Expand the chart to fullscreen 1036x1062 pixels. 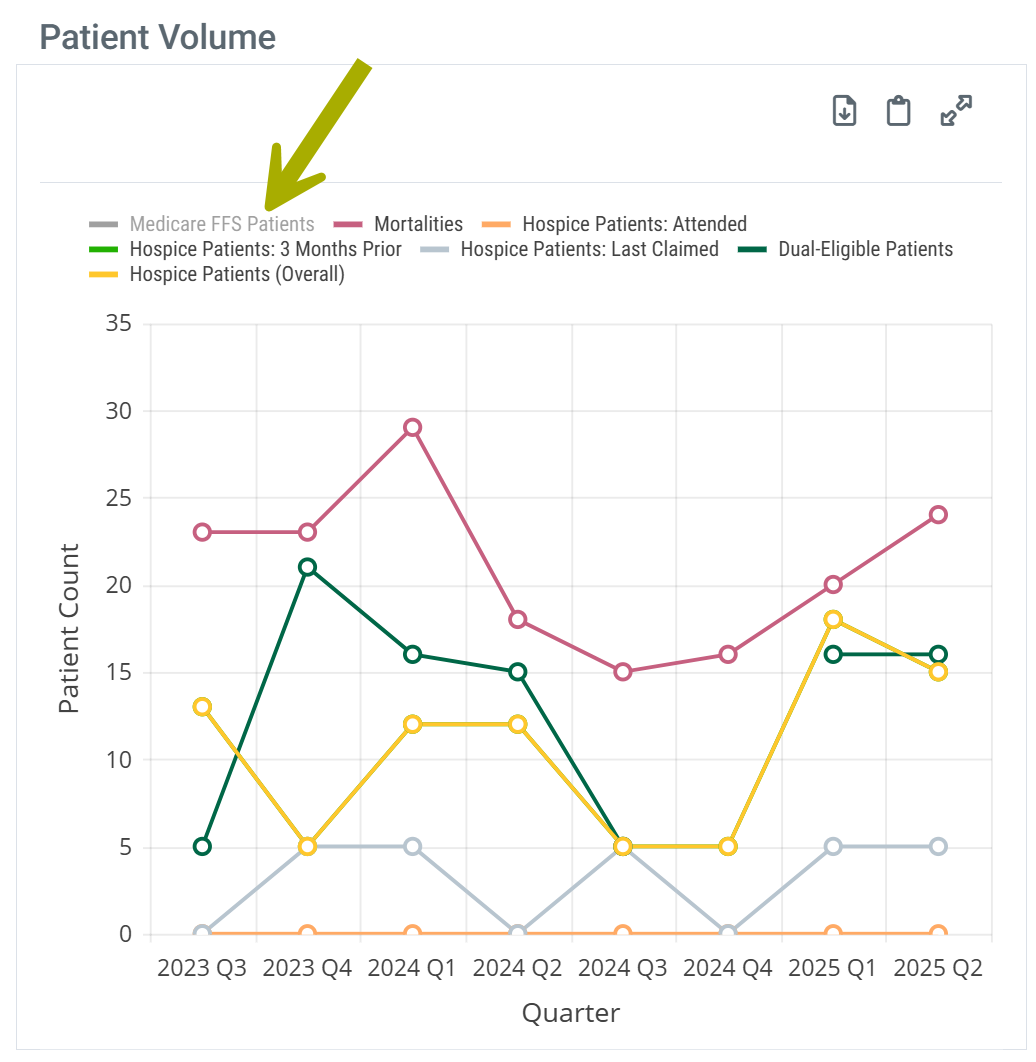pos(957,111)
